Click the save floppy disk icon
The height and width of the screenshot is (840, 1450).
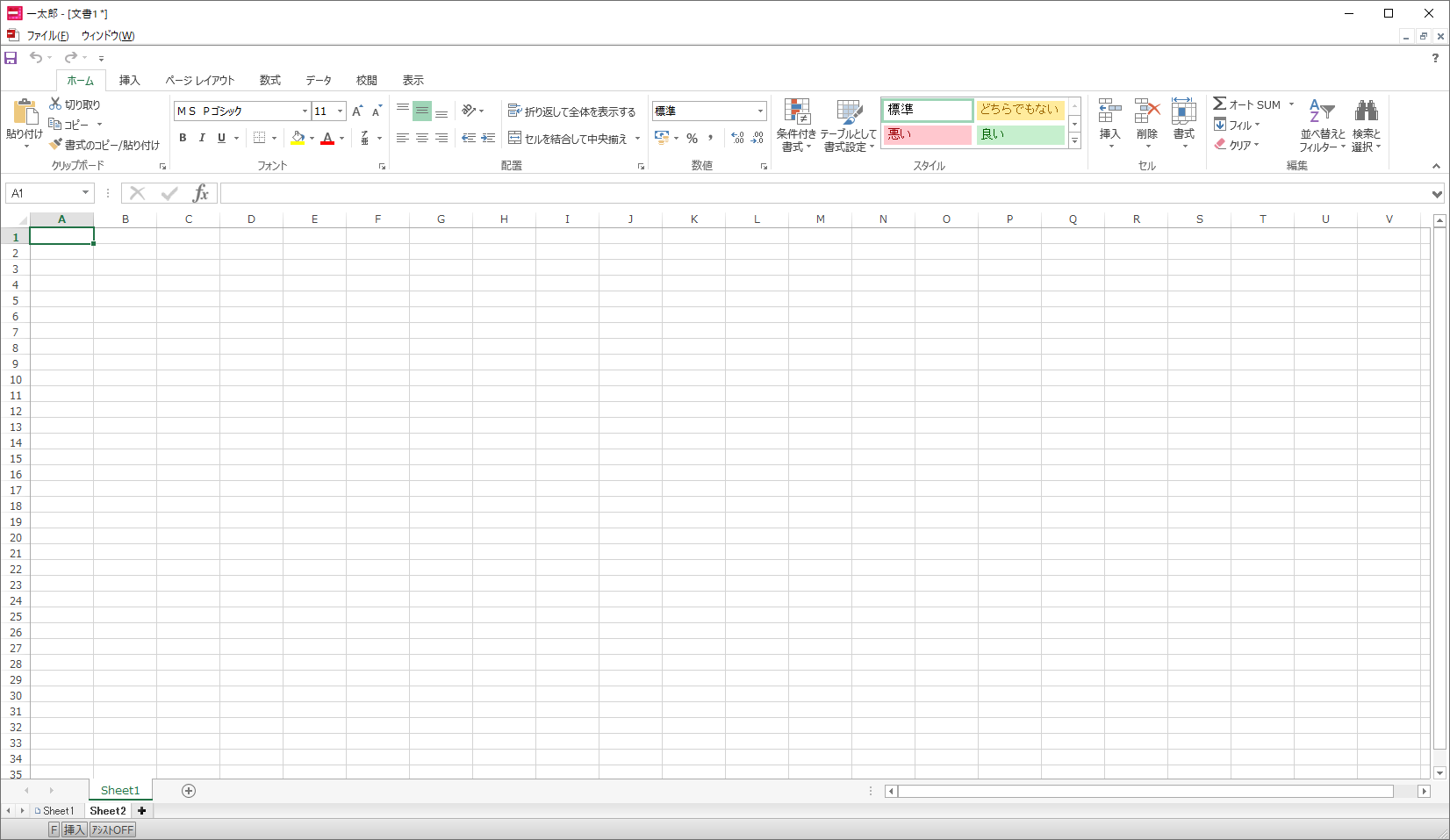(11, 58)
